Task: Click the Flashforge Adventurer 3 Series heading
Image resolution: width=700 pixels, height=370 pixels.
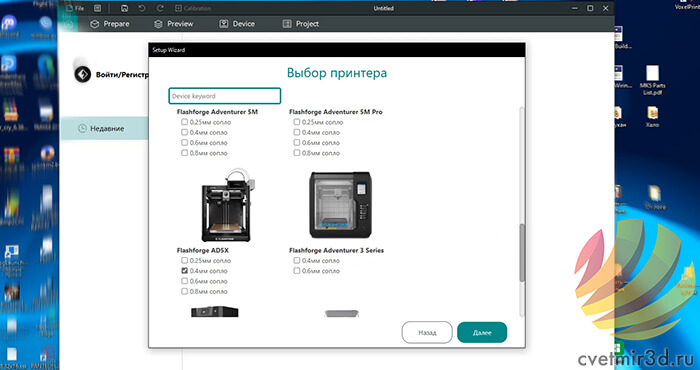Action: (337, 250)
